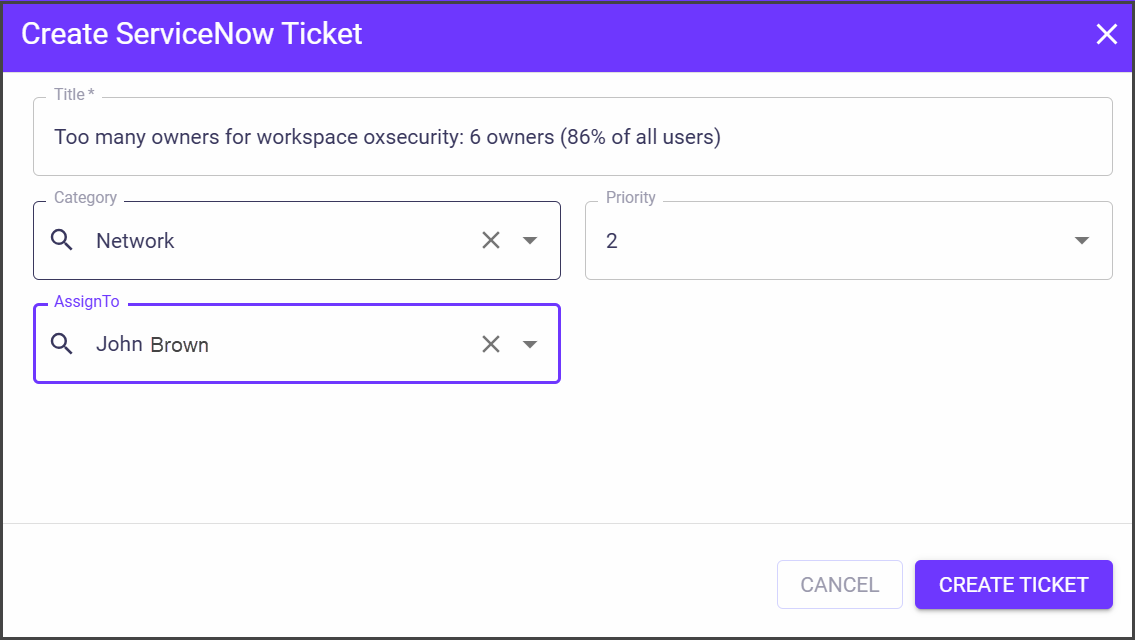Expand the Category dropdown arrow
The width and height of the screenshot is (1135, 640).
[530, 240]
